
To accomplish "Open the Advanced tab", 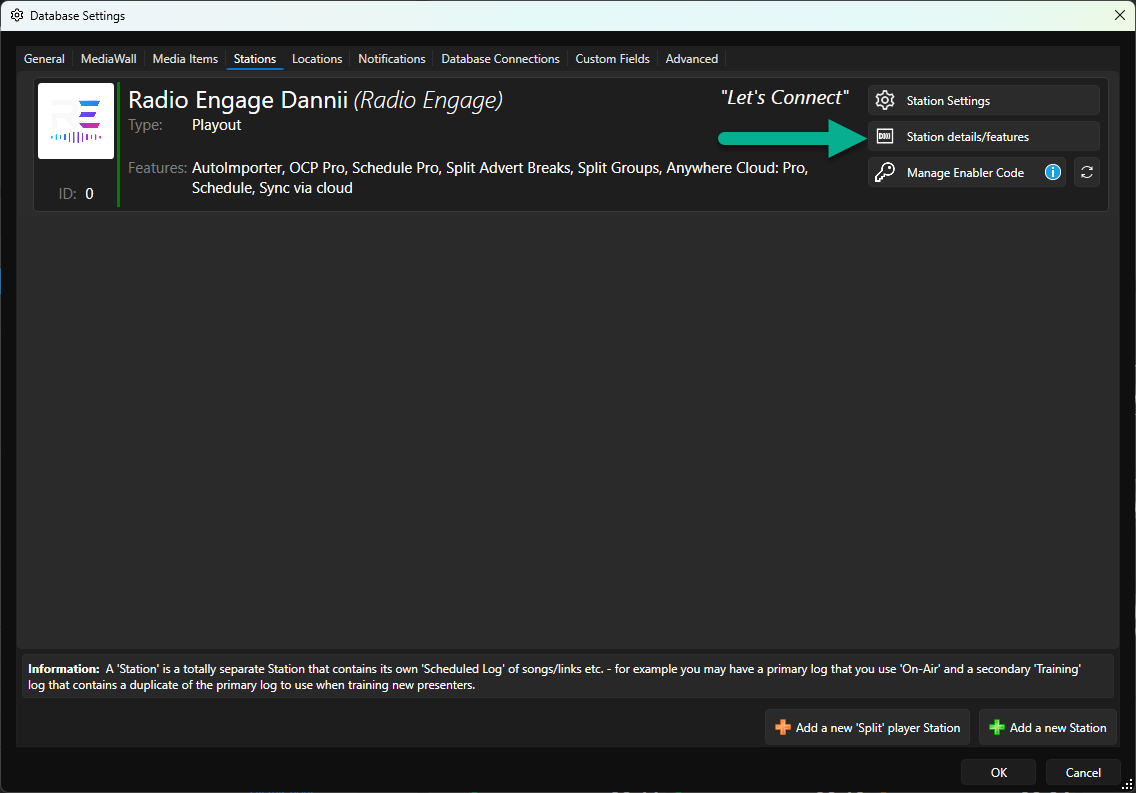I will (x=691, y=59).
